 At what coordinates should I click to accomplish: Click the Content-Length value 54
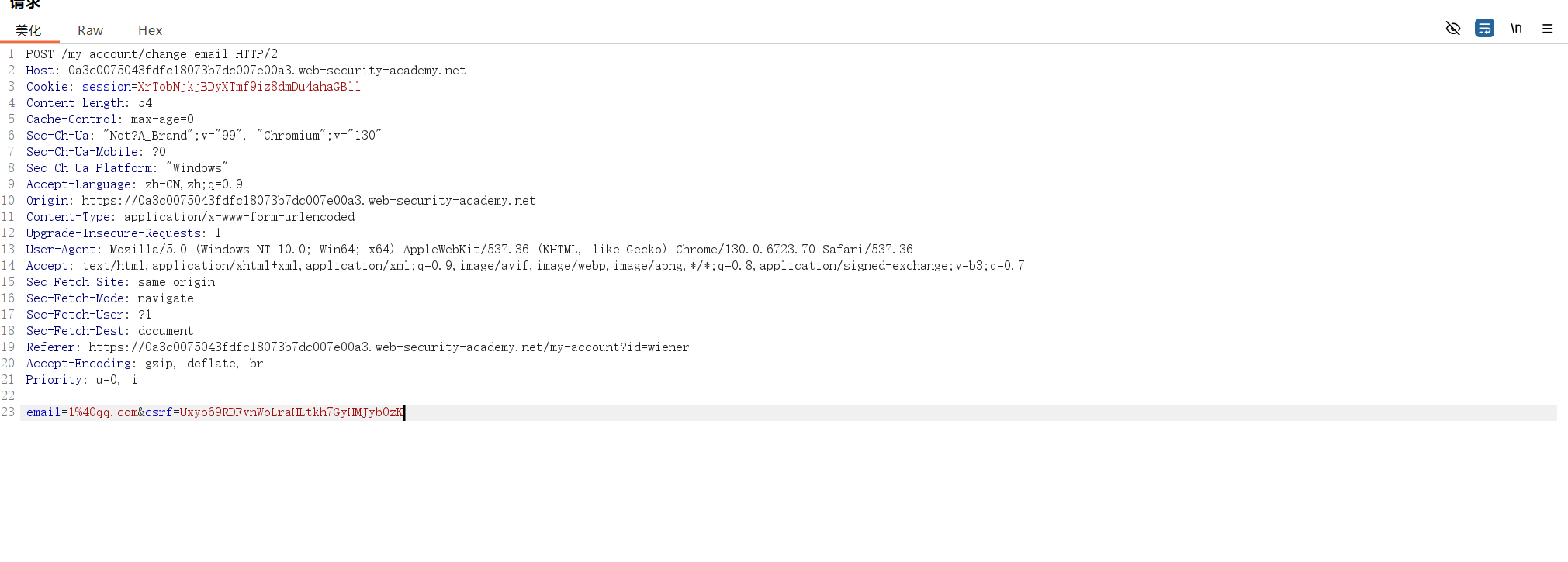point(145,103)
